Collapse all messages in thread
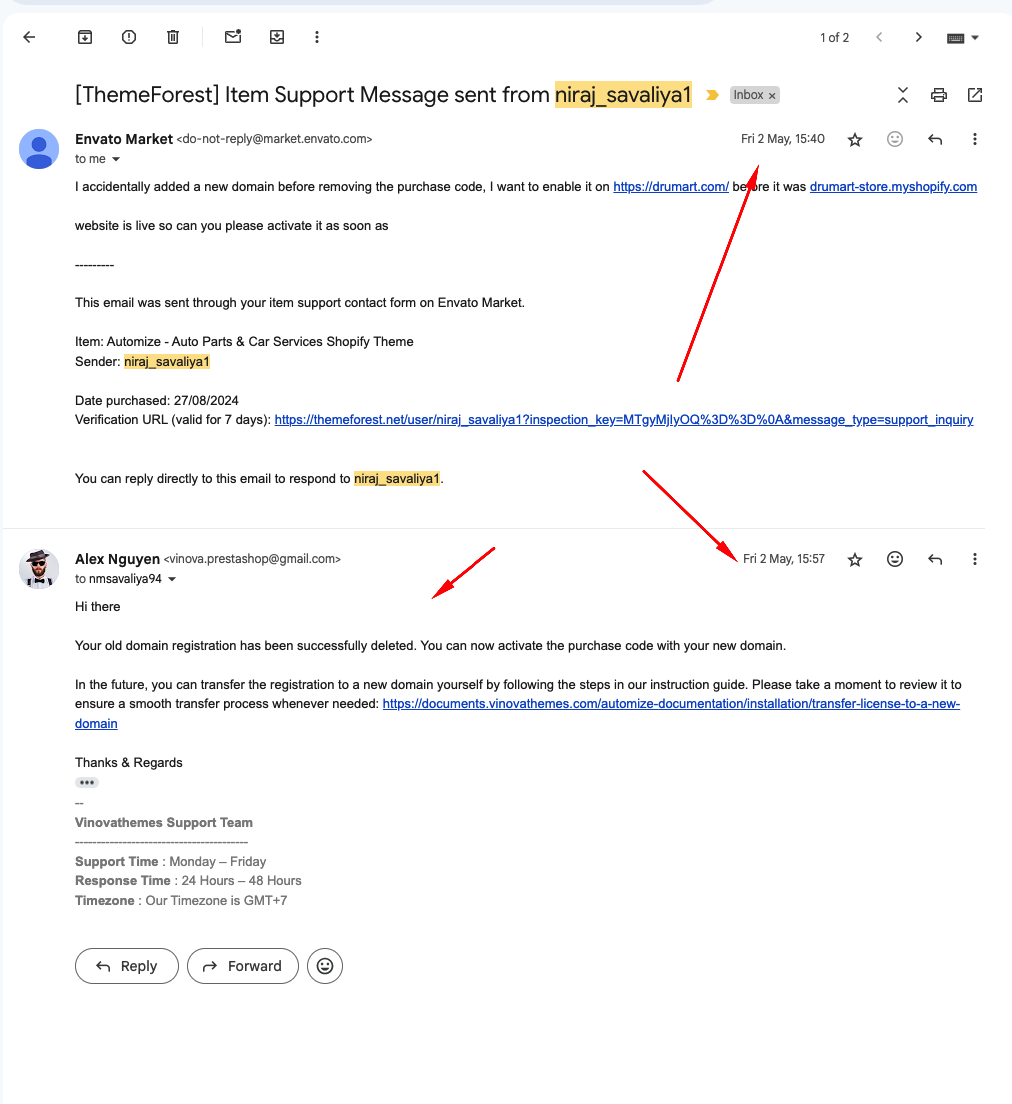 pos(903,95)
